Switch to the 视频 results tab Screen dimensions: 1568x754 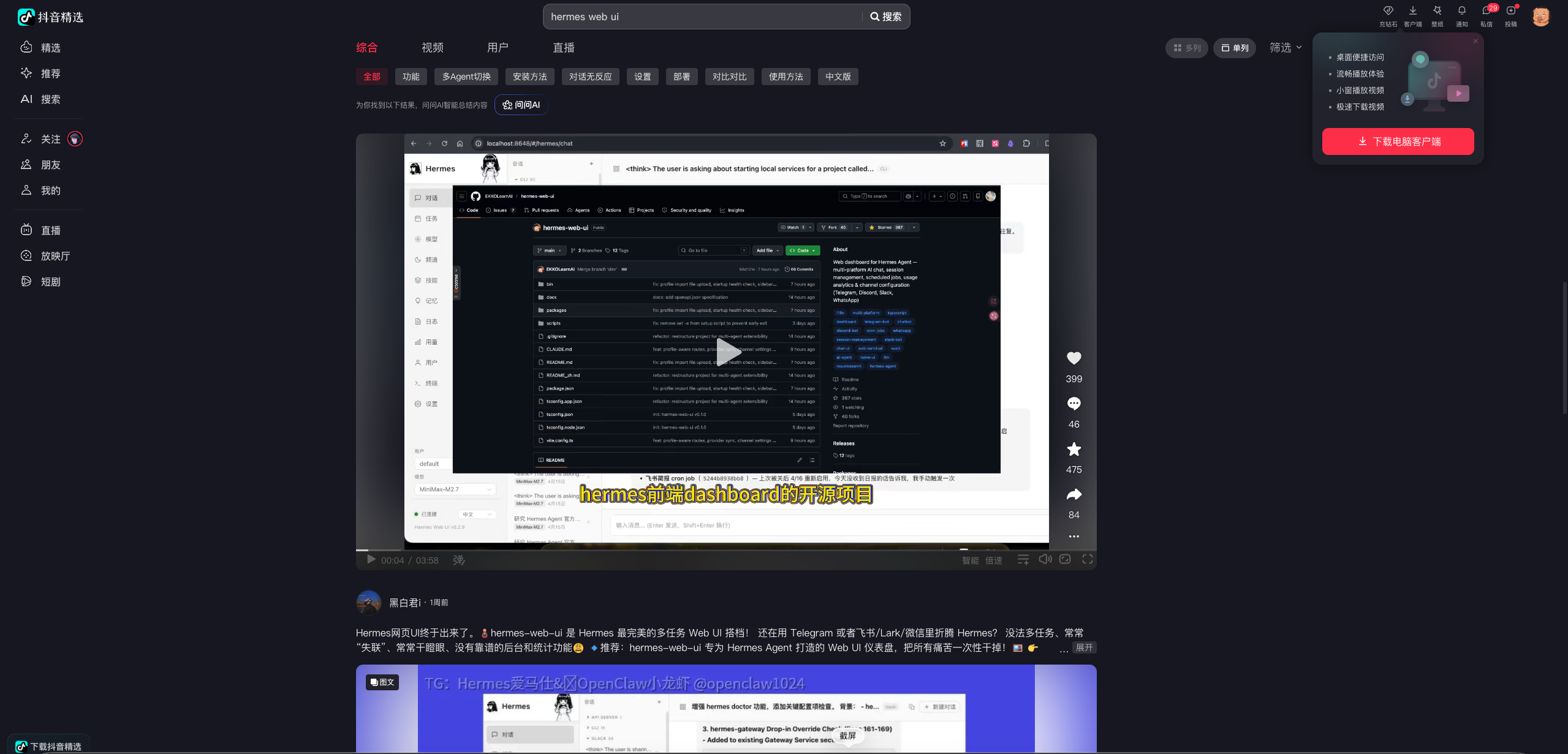[432, 48]
